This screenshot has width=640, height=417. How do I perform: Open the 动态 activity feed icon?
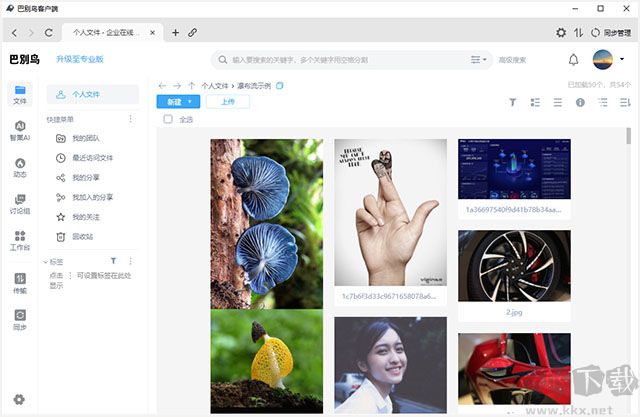[x=20, y=167]
